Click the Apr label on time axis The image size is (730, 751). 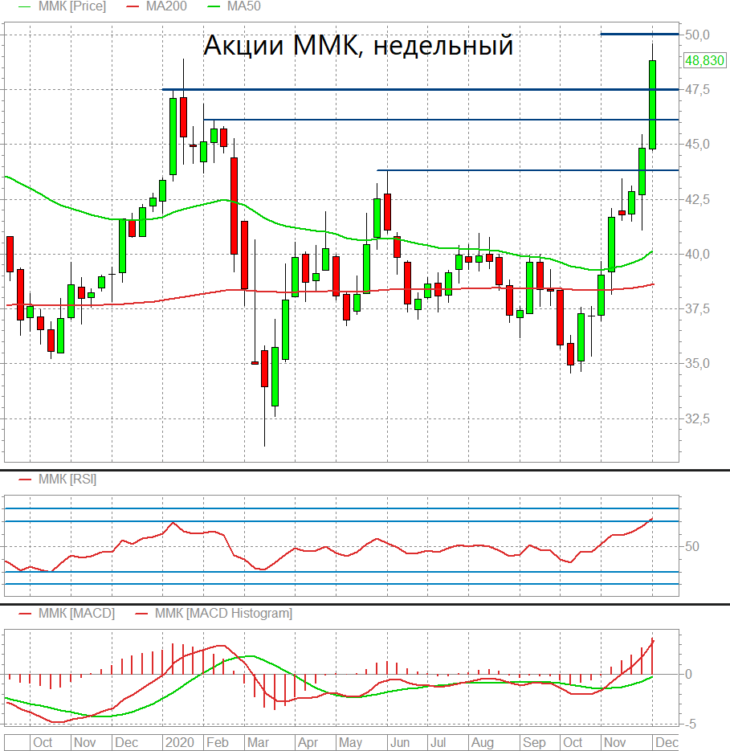(x=308, y=742)
